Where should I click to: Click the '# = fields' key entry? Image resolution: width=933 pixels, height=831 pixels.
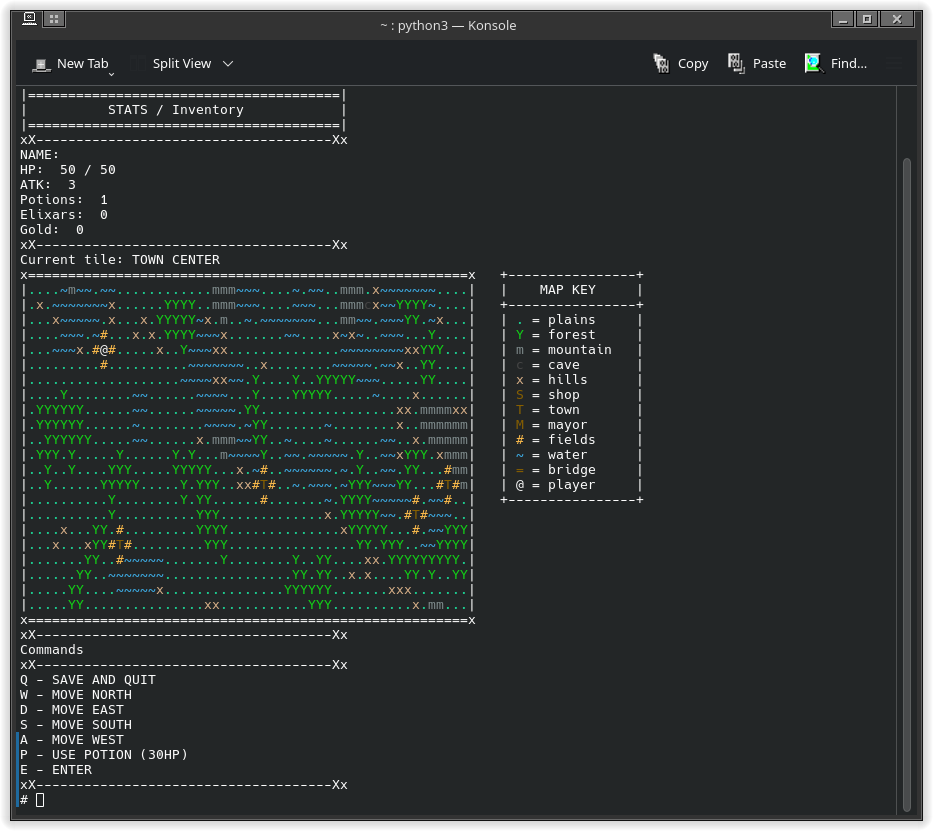(x=555, y=440)
